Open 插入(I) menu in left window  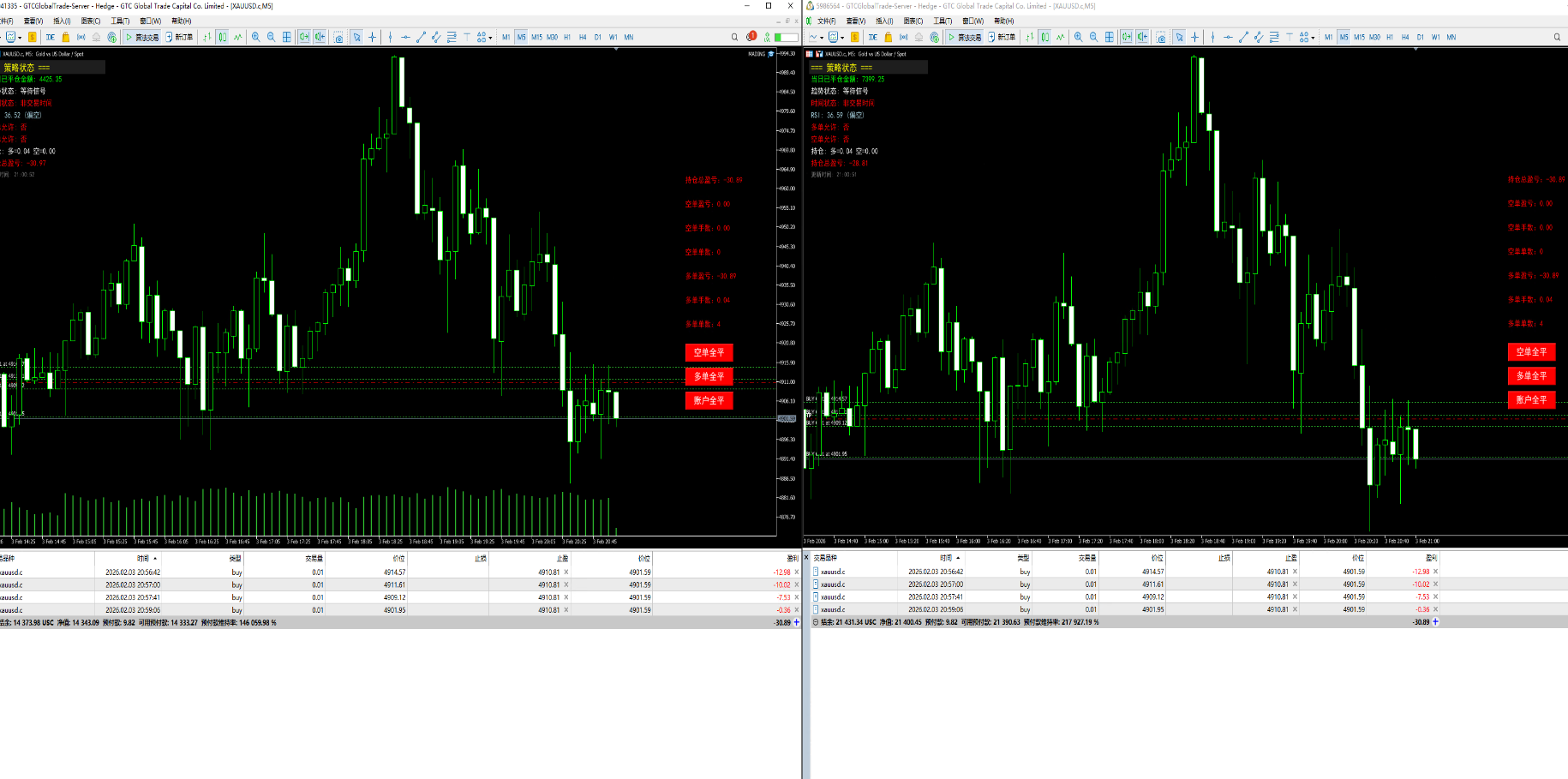coord(63,21)
